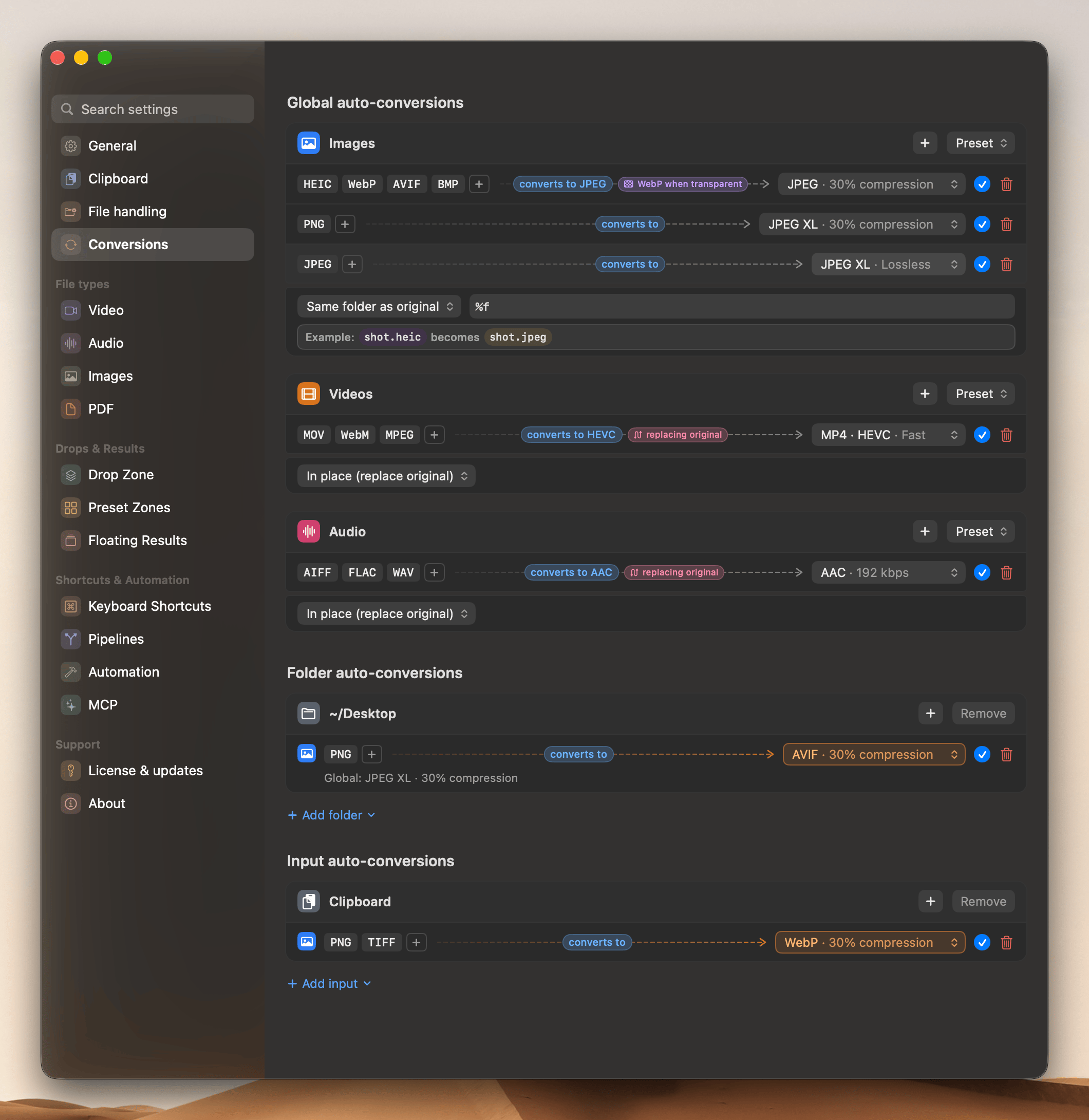Image resolution: width=1089 pixels, height=1120 pixels.
Task: Focus the Search settings field
Action: (153, 109)
